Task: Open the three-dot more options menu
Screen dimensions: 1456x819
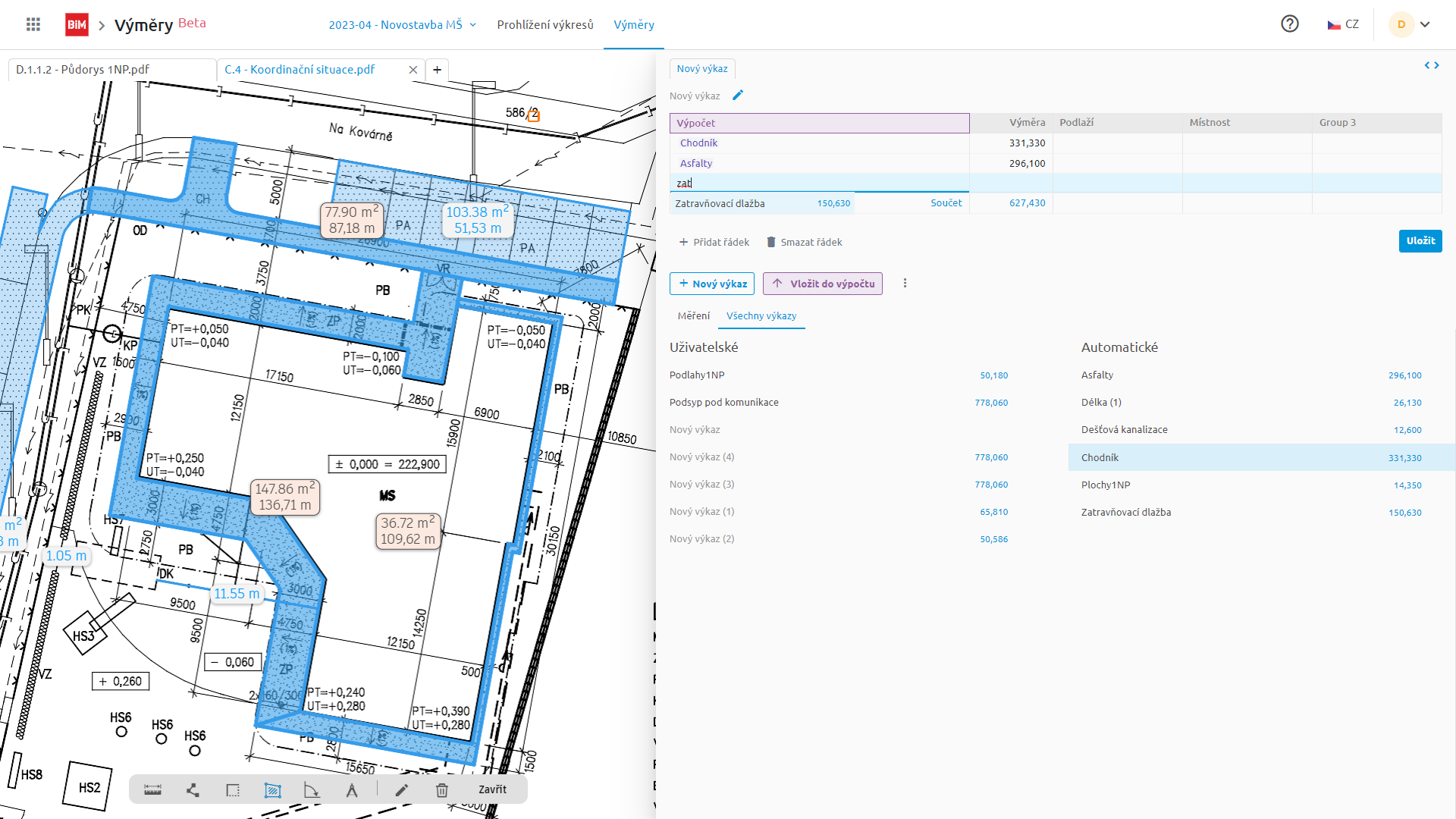Action: 905,284
